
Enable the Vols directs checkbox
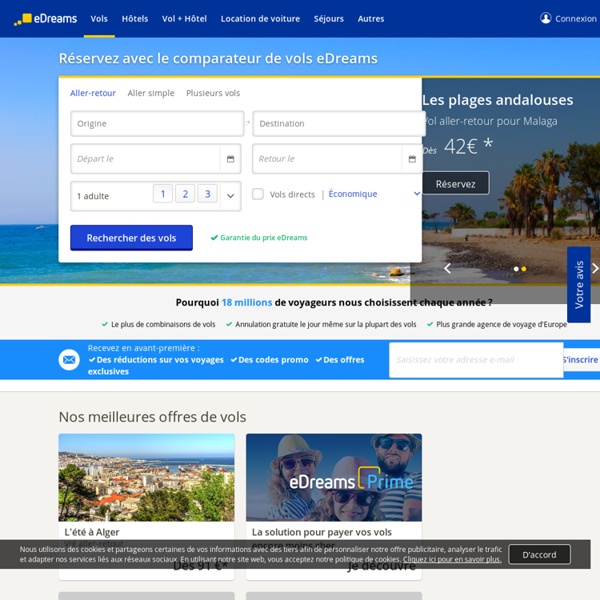258,194
